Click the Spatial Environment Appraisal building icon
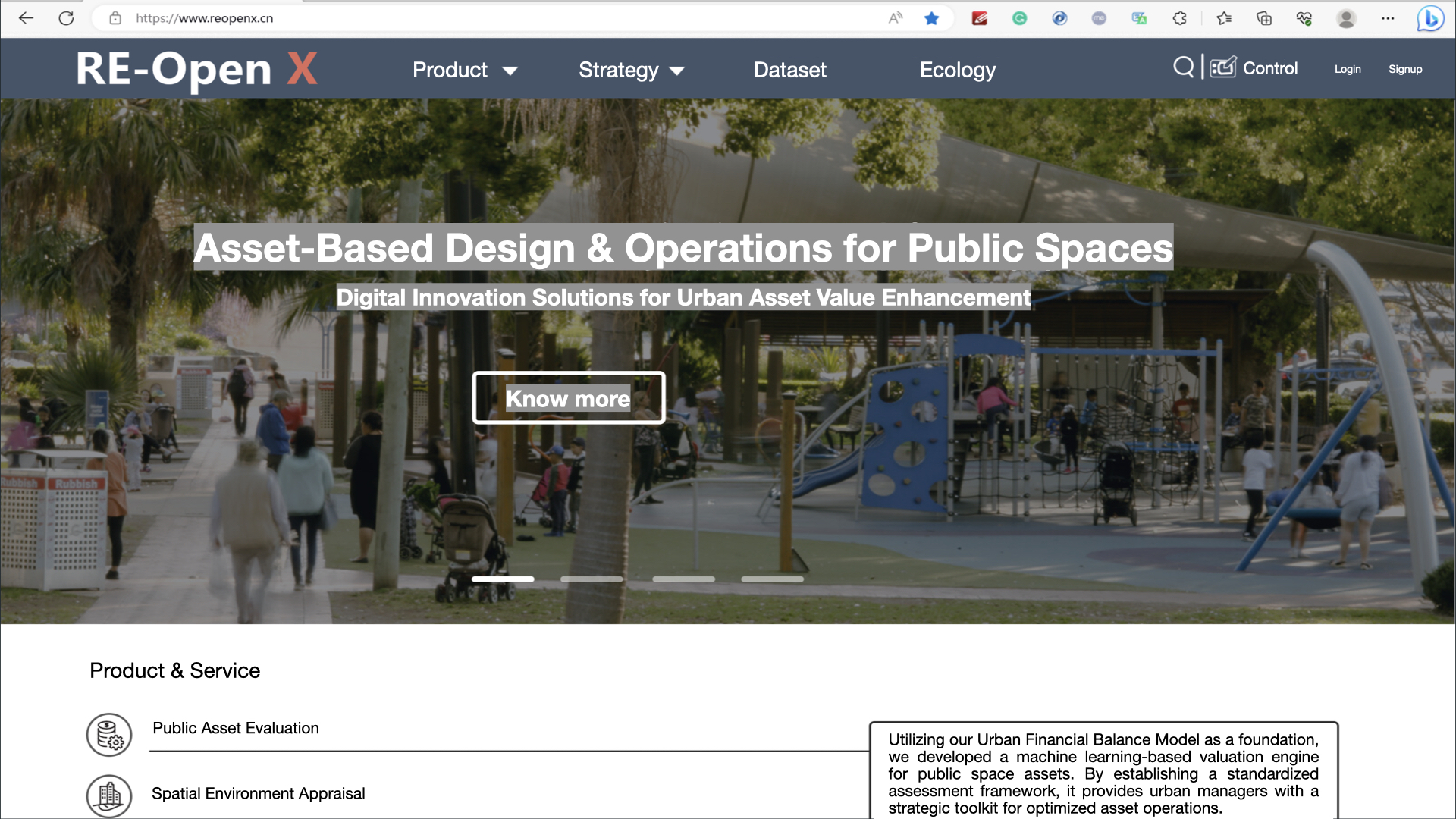 pos(109,795)
